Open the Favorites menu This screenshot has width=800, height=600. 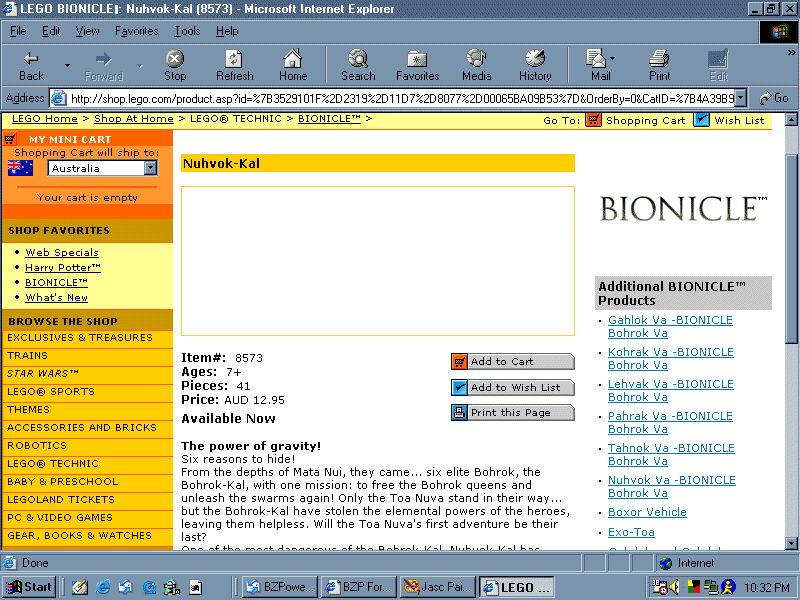coord(136,31)
